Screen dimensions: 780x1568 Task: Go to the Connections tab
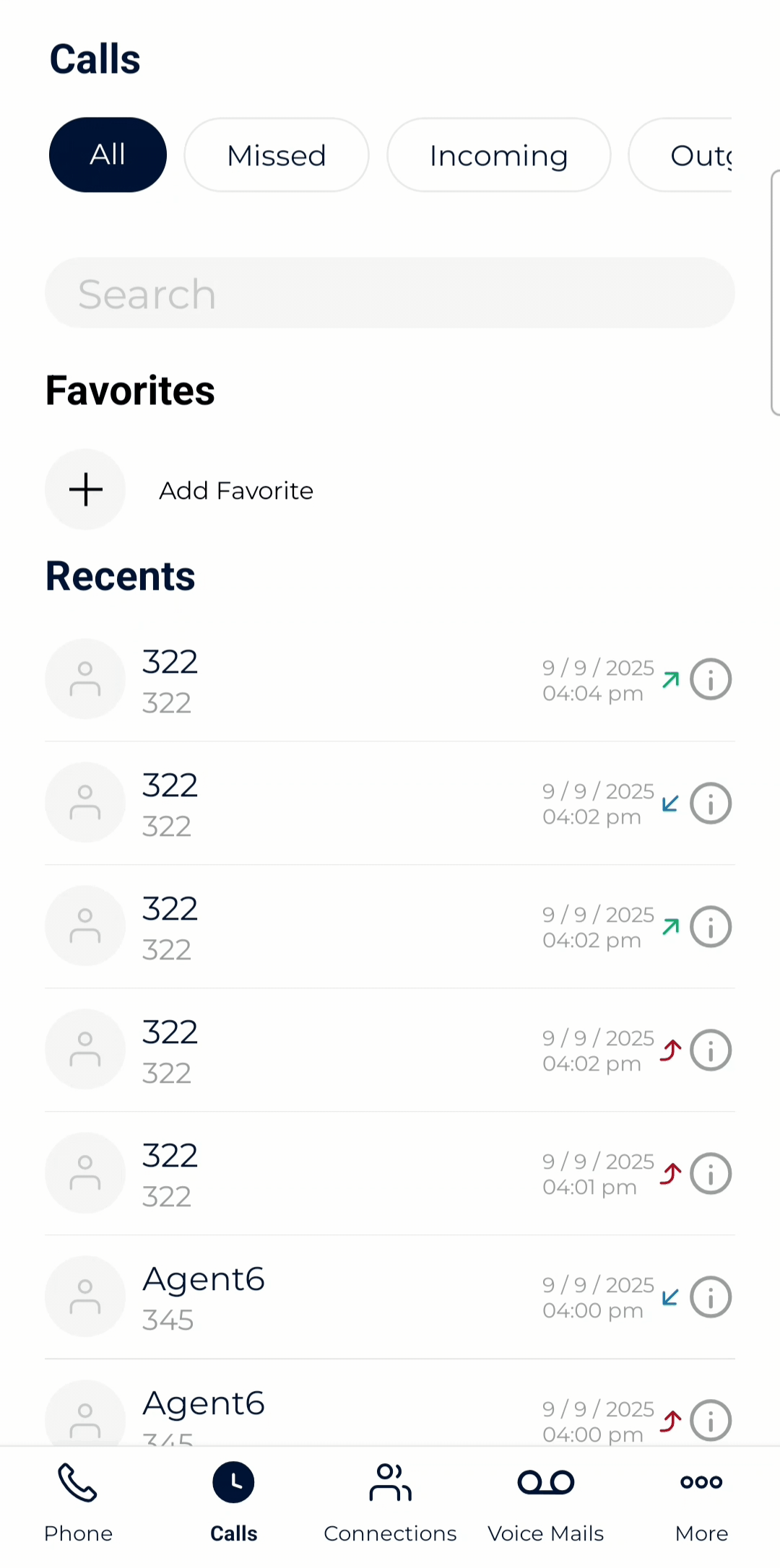pos(390,1502)
